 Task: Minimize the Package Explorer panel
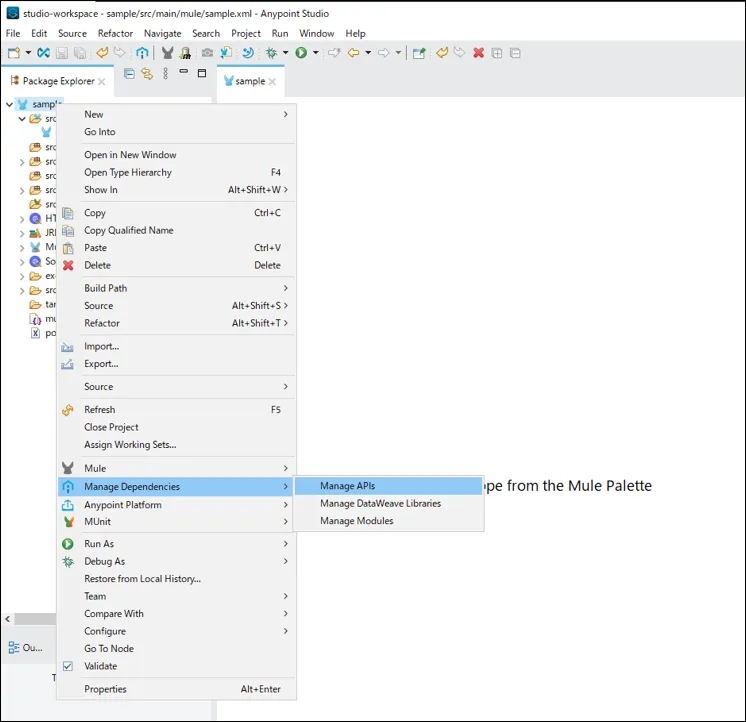184,71
